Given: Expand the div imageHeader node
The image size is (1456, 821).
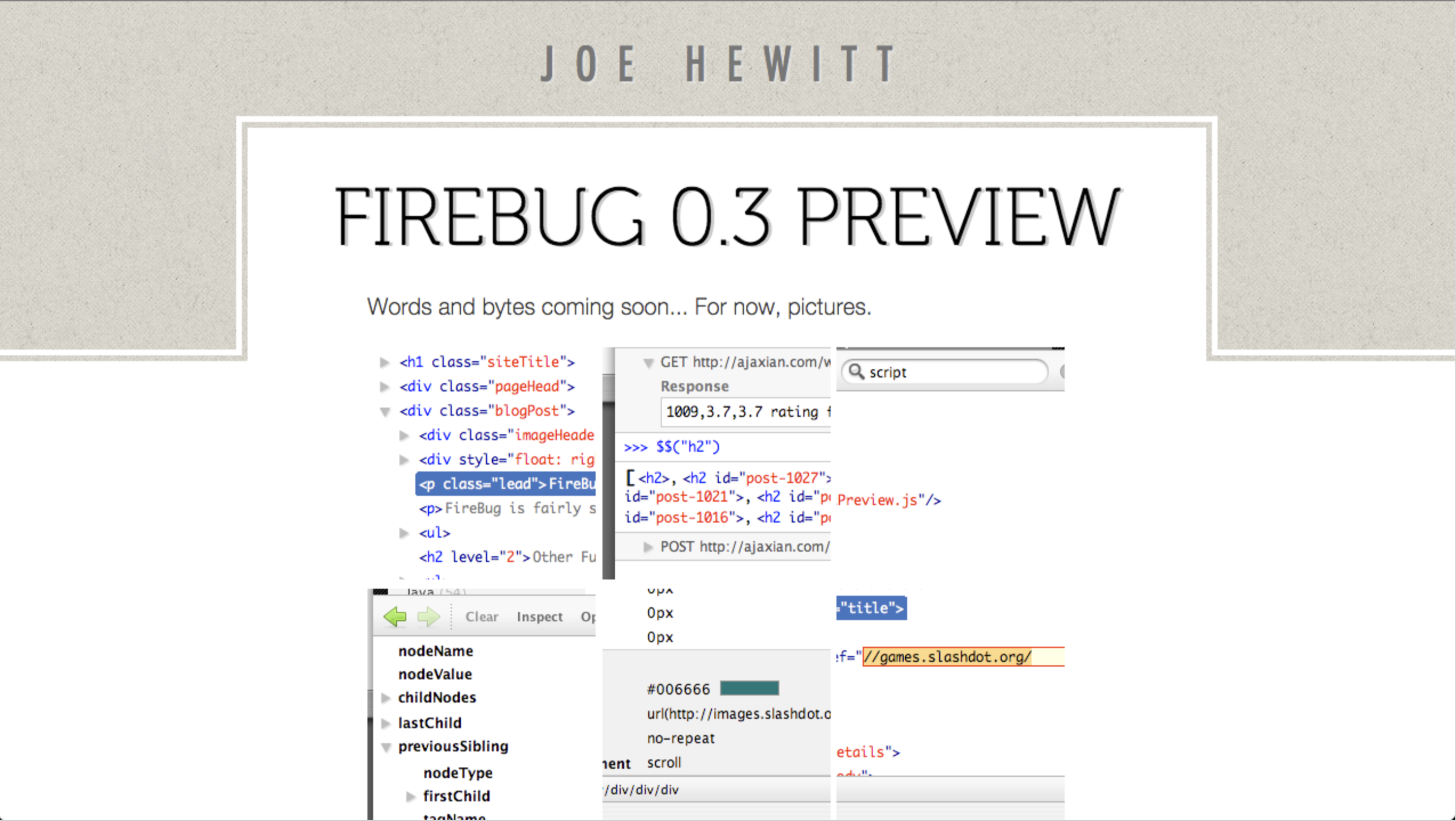Looking at the screenshot, I should click(404, 435).
